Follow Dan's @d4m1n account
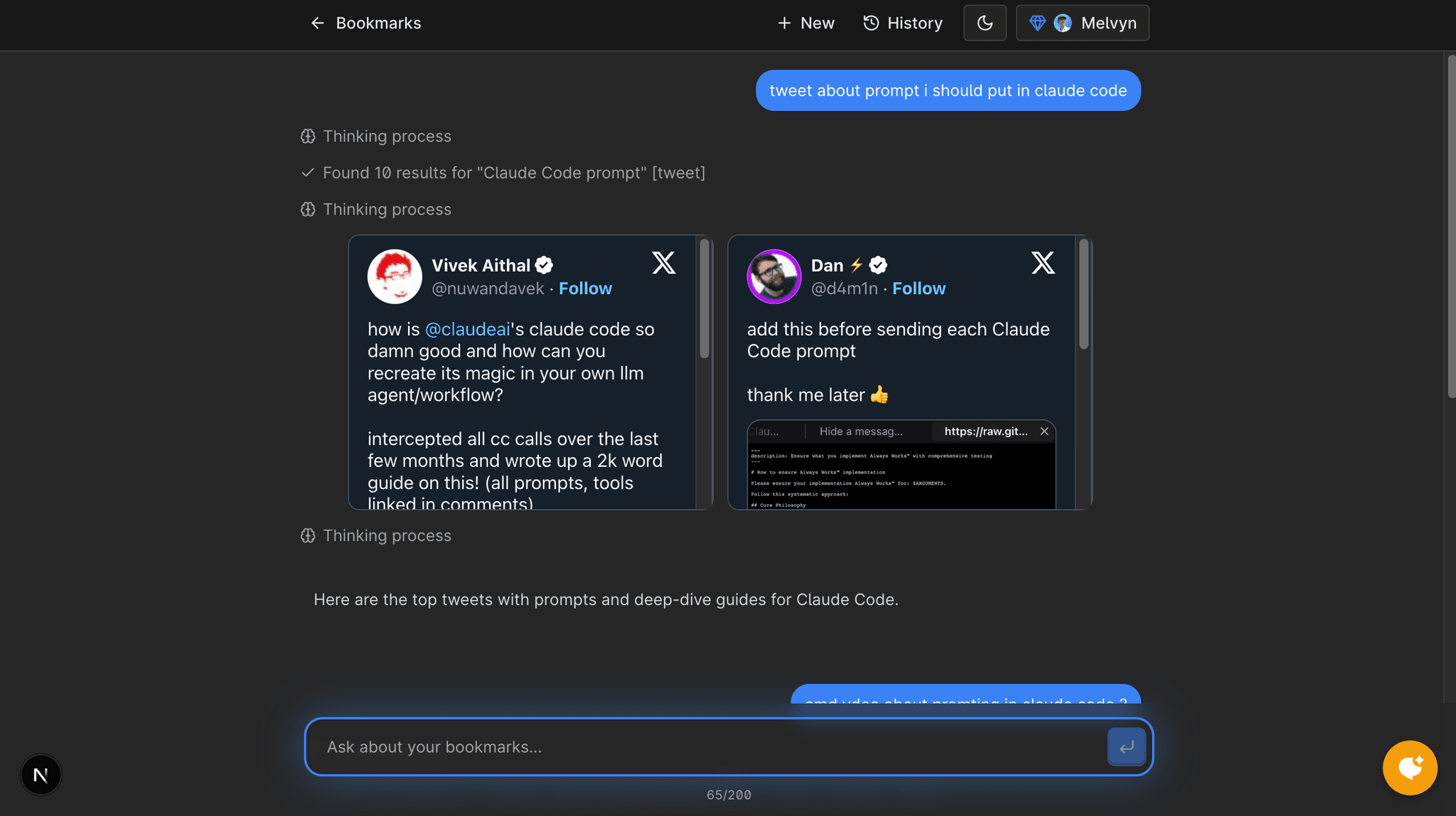This screenshot has width=1456, height=816. point(919,289)
